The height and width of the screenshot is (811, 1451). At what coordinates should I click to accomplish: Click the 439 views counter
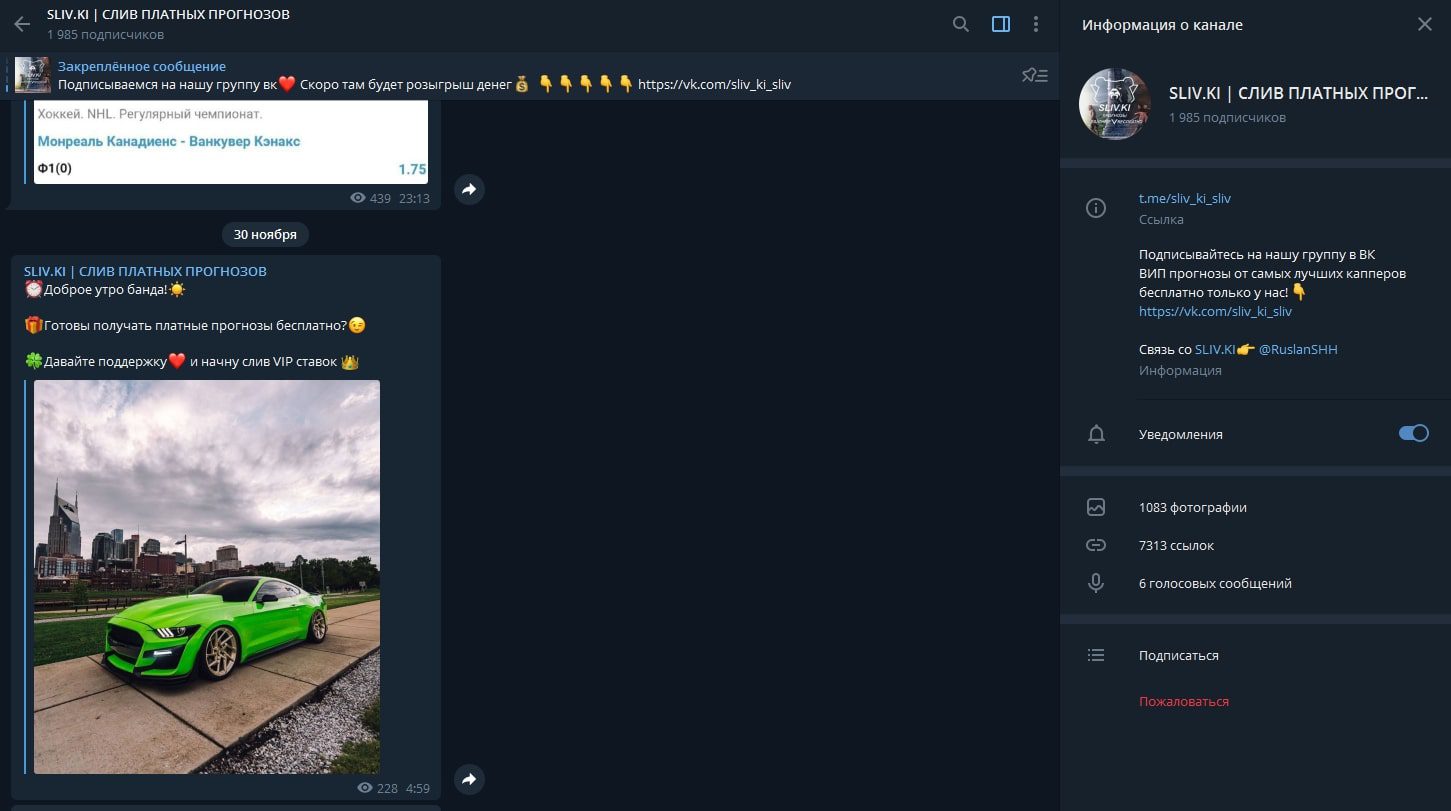click(x=371, y=198)
